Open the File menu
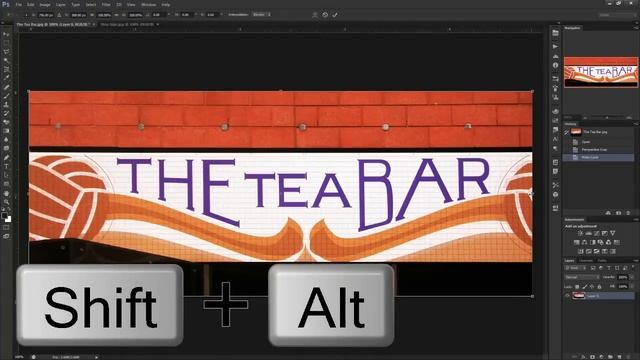640x360 pixels. click(19, 4)
